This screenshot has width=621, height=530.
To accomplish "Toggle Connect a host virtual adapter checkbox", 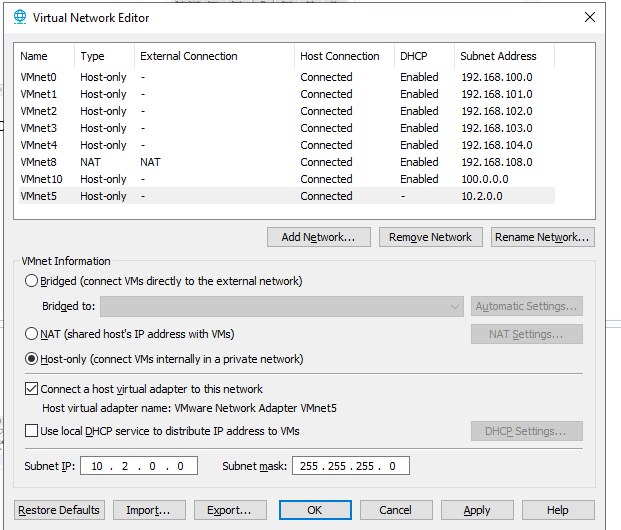I will point(31,389).
